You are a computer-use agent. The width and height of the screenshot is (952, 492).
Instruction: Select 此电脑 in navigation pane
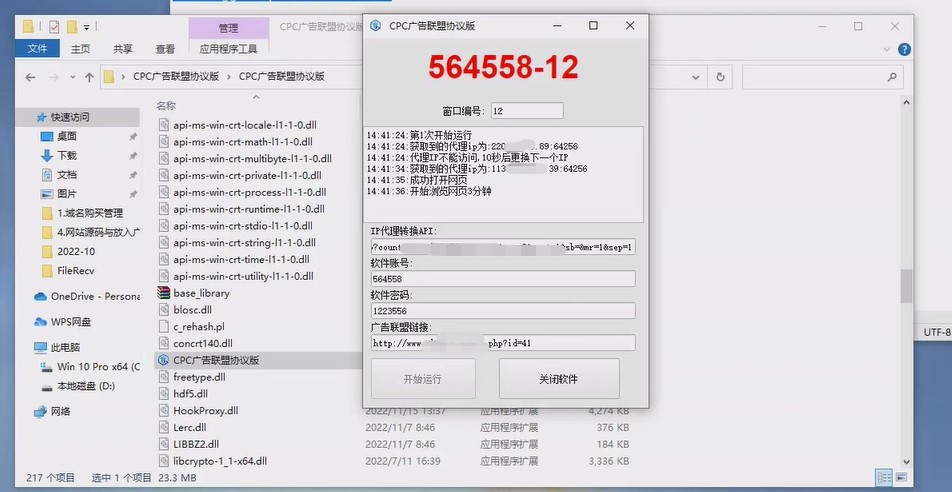pos(65,347)
